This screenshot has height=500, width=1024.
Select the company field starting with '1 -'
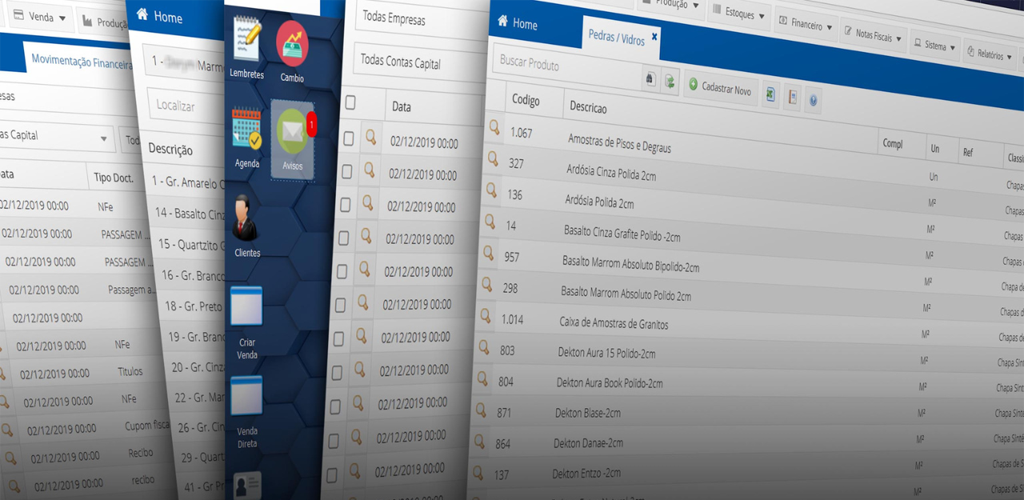point(185,65)
